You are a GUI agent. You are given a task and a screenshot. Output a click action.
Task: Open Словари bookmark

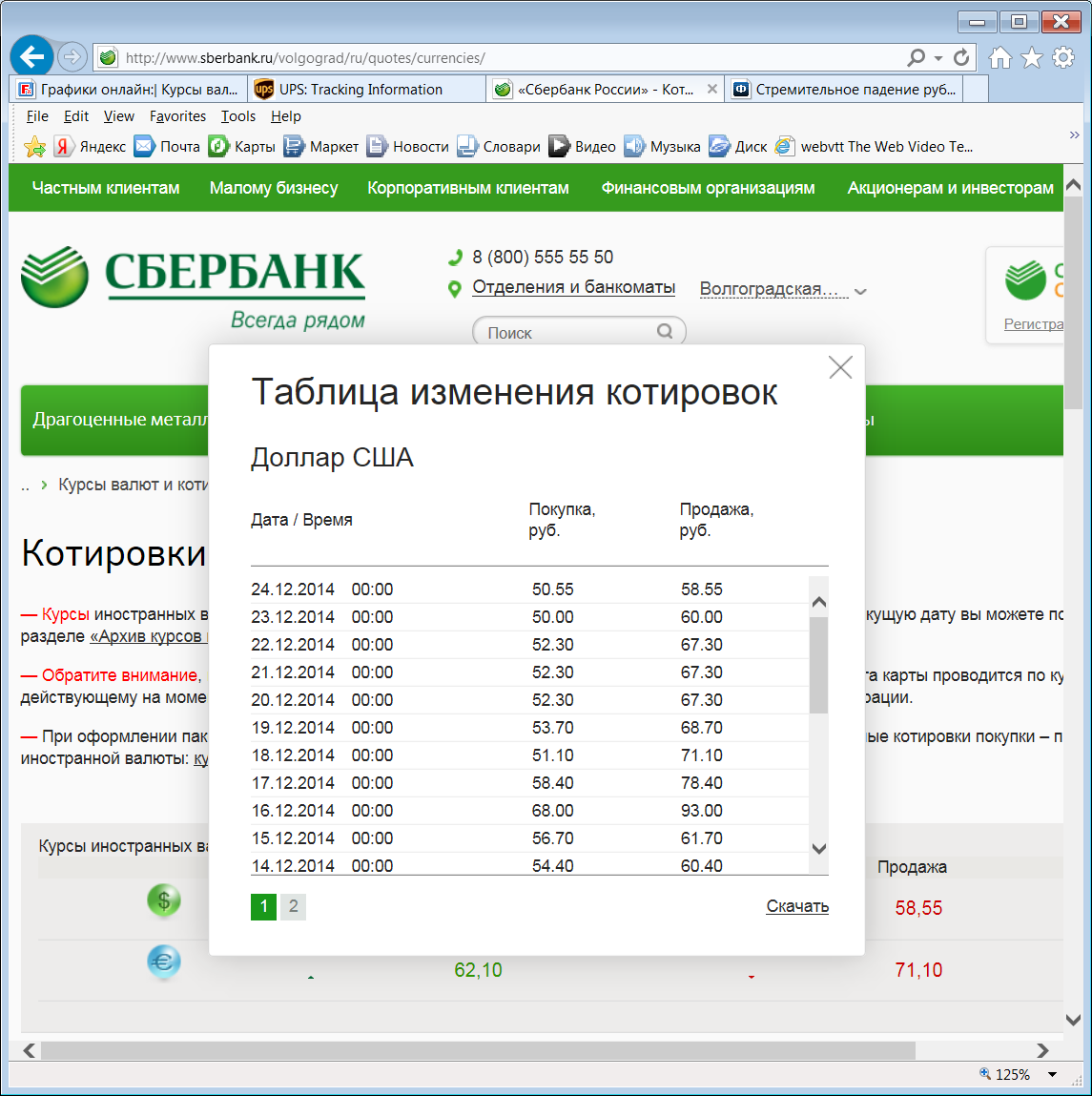pos(499,147)
